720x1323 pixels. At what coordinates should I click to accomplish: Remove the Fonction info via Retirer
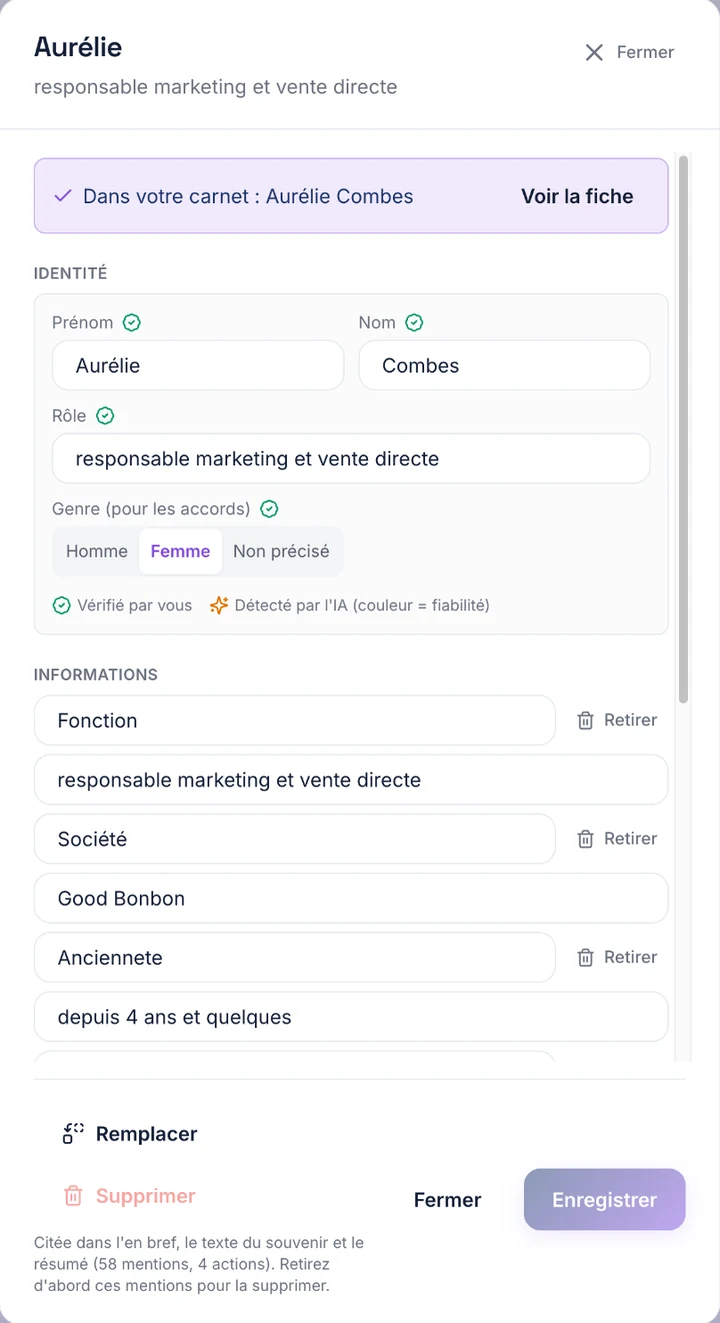[x=617, y=720]
